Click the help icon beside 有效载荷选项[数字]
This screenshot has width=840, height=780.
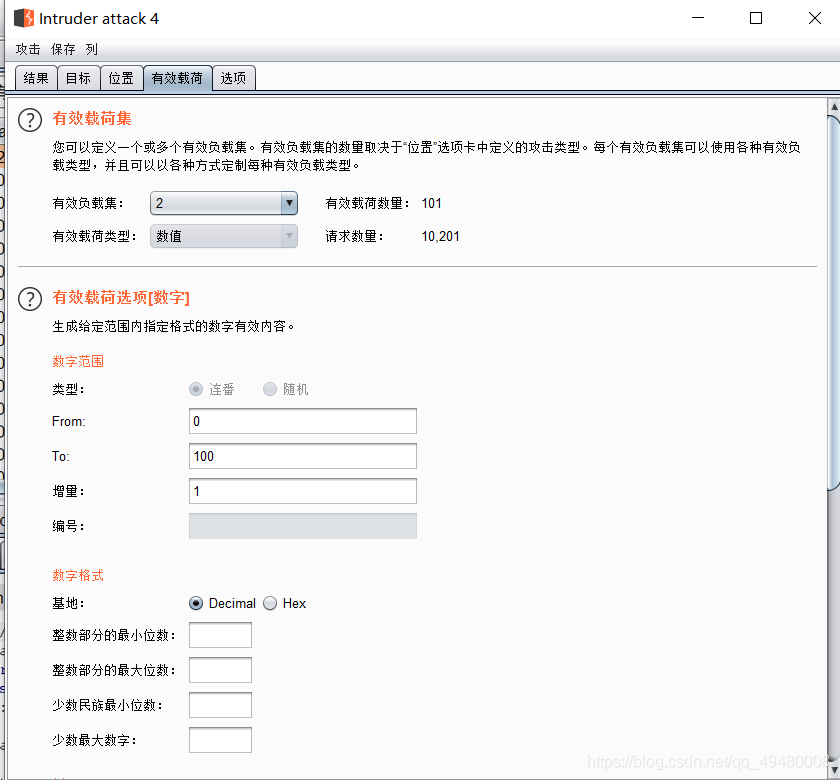click(30, 299)
